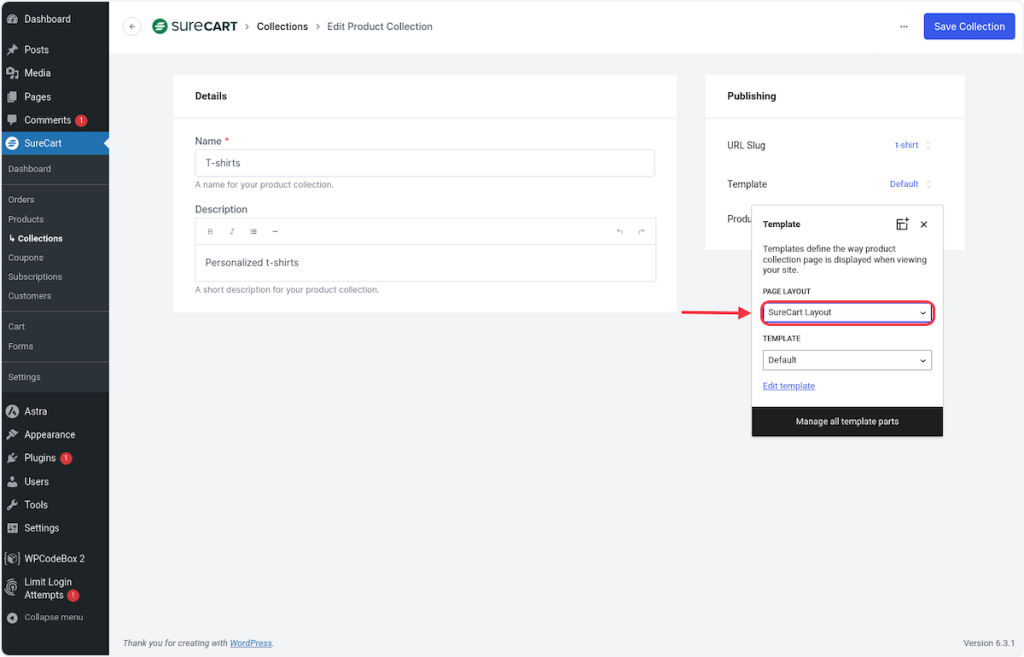Click the bold formatting icon in Description
Screen dimensions: 1024x657
click(x=210, y=231)
